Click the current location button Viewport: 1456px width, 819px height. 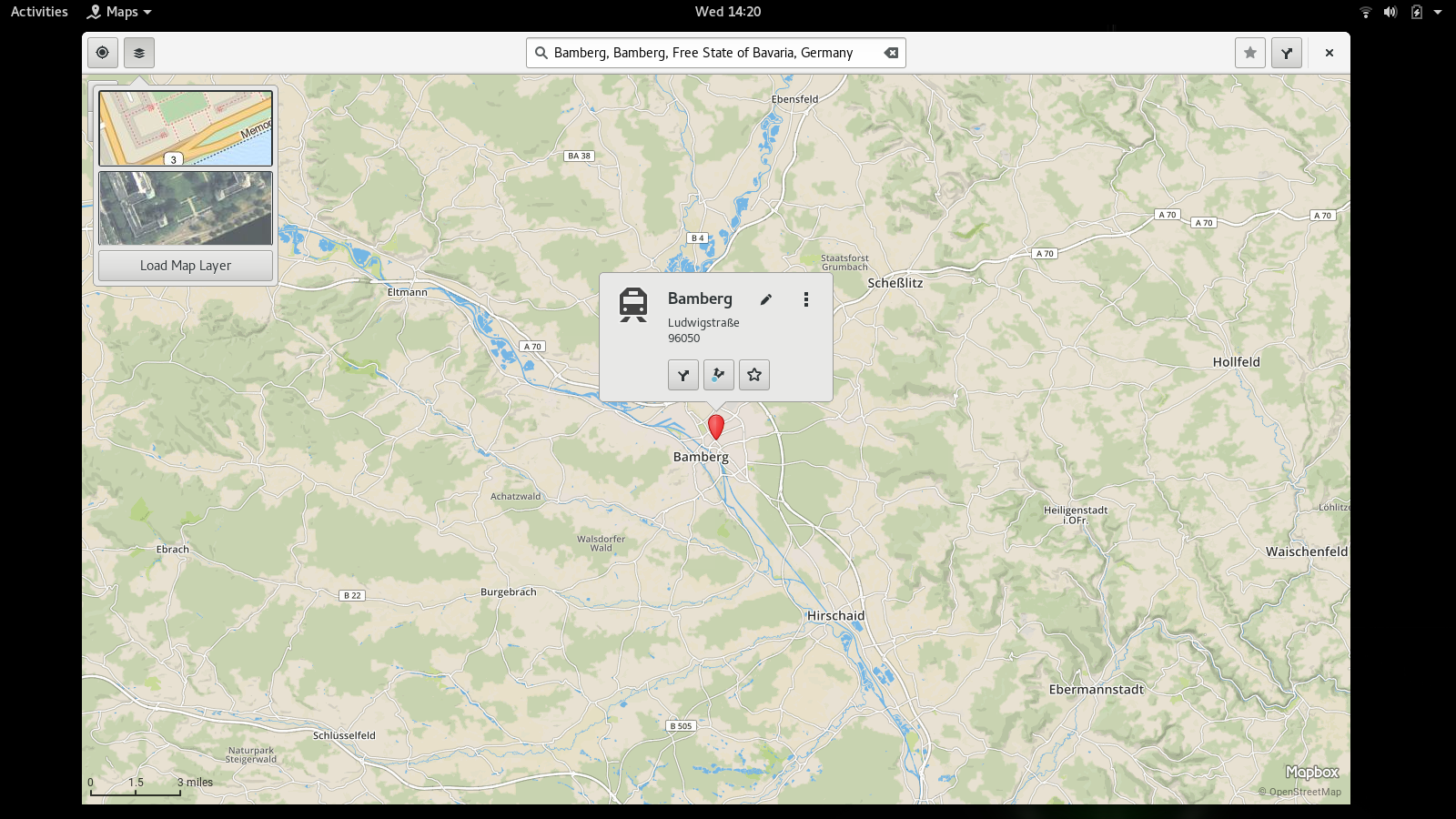103,53
